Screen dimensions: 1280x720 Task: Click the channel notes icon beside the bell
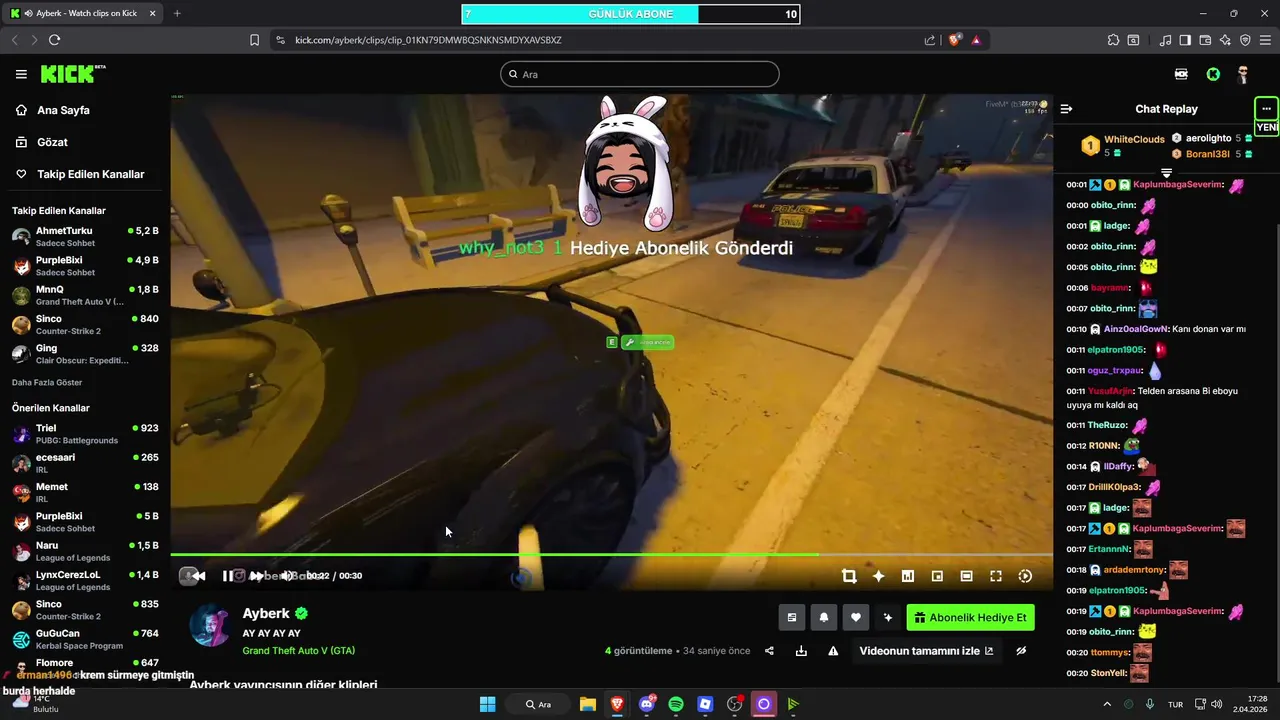click(792, 618)
